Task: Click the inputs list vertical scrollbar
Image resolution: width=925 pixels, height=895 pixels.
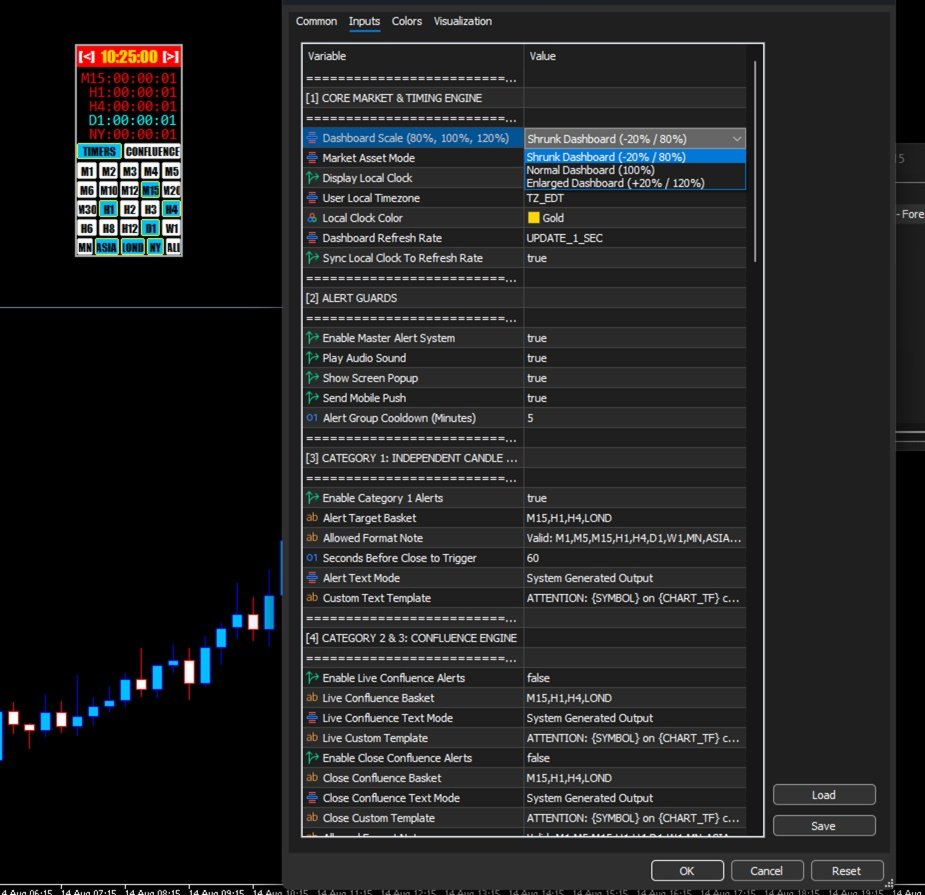Action: [755, 160]
